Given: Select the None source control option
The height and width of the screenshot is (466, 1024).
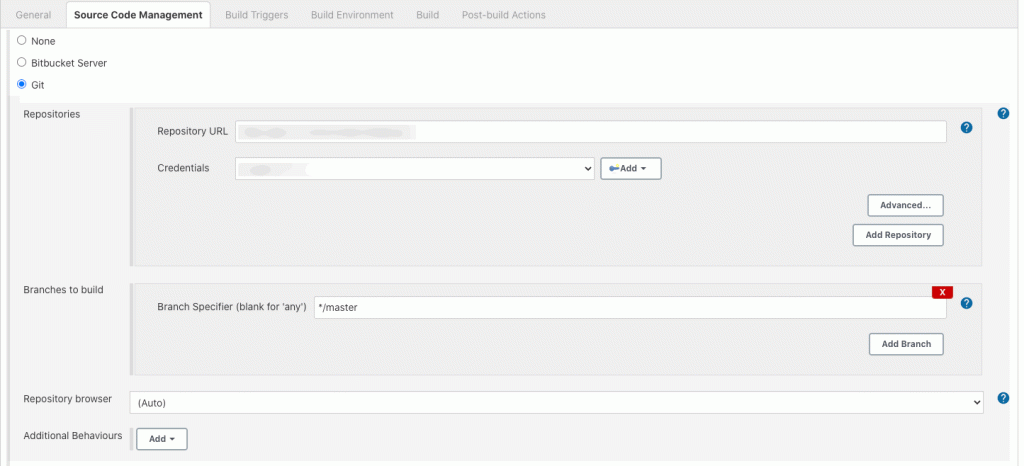Looking at the screenshot, I should coord(22,41).
